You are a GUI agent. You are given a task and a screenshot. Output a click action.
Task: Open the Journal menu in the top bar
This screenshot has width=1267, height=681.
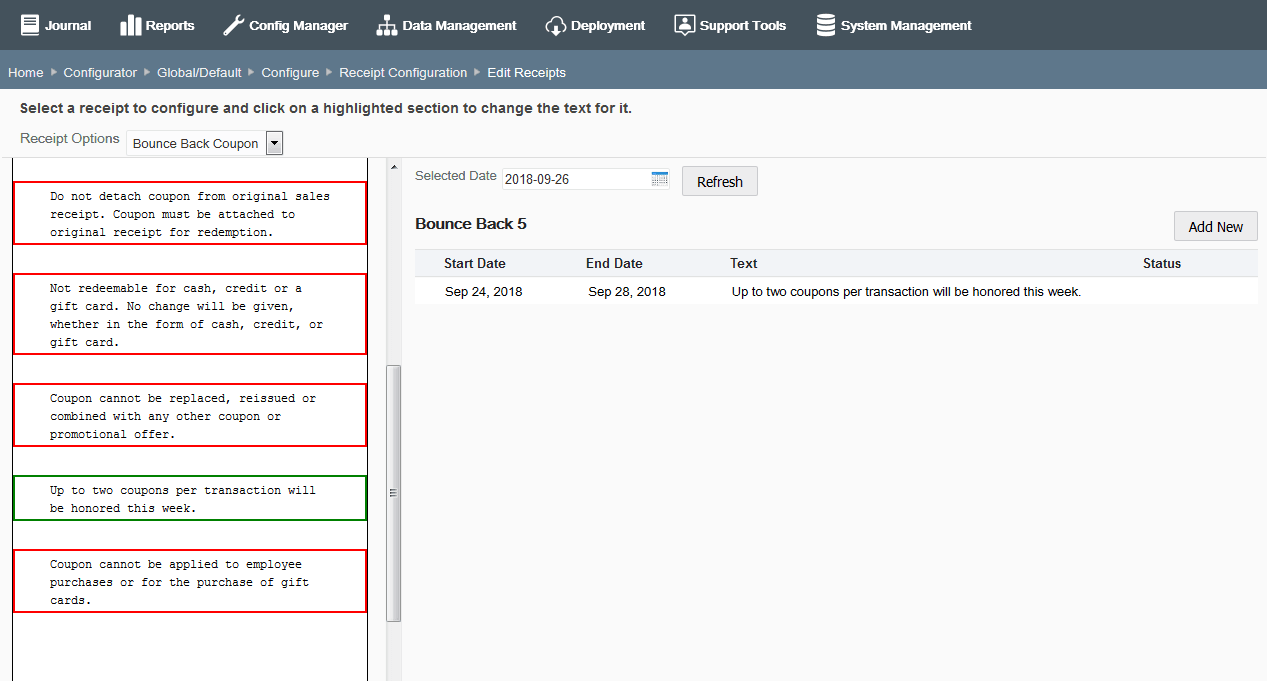coord(56,24)
